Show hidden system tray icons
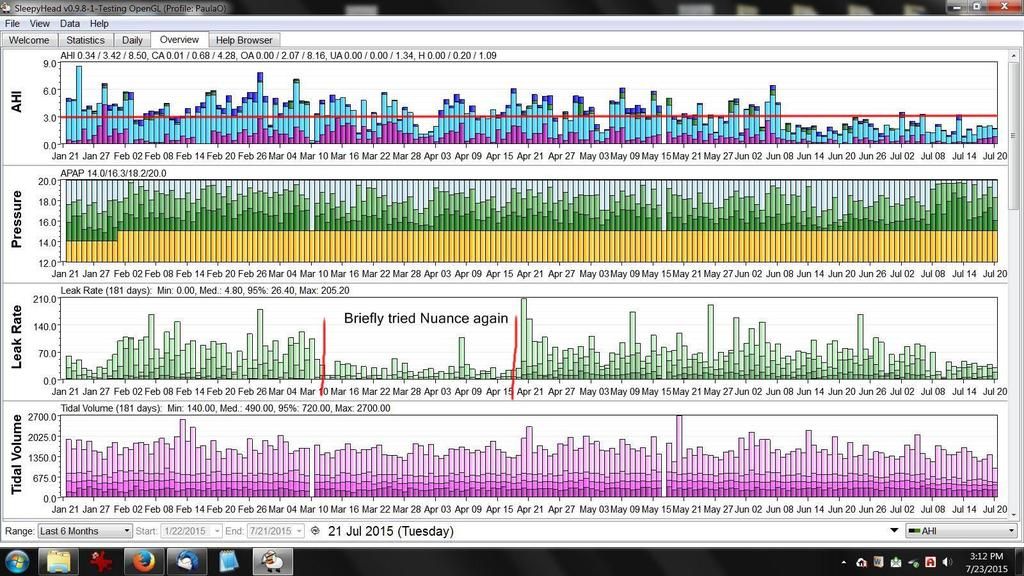Viewport: 1024px width, 576px height. [846, 562]
